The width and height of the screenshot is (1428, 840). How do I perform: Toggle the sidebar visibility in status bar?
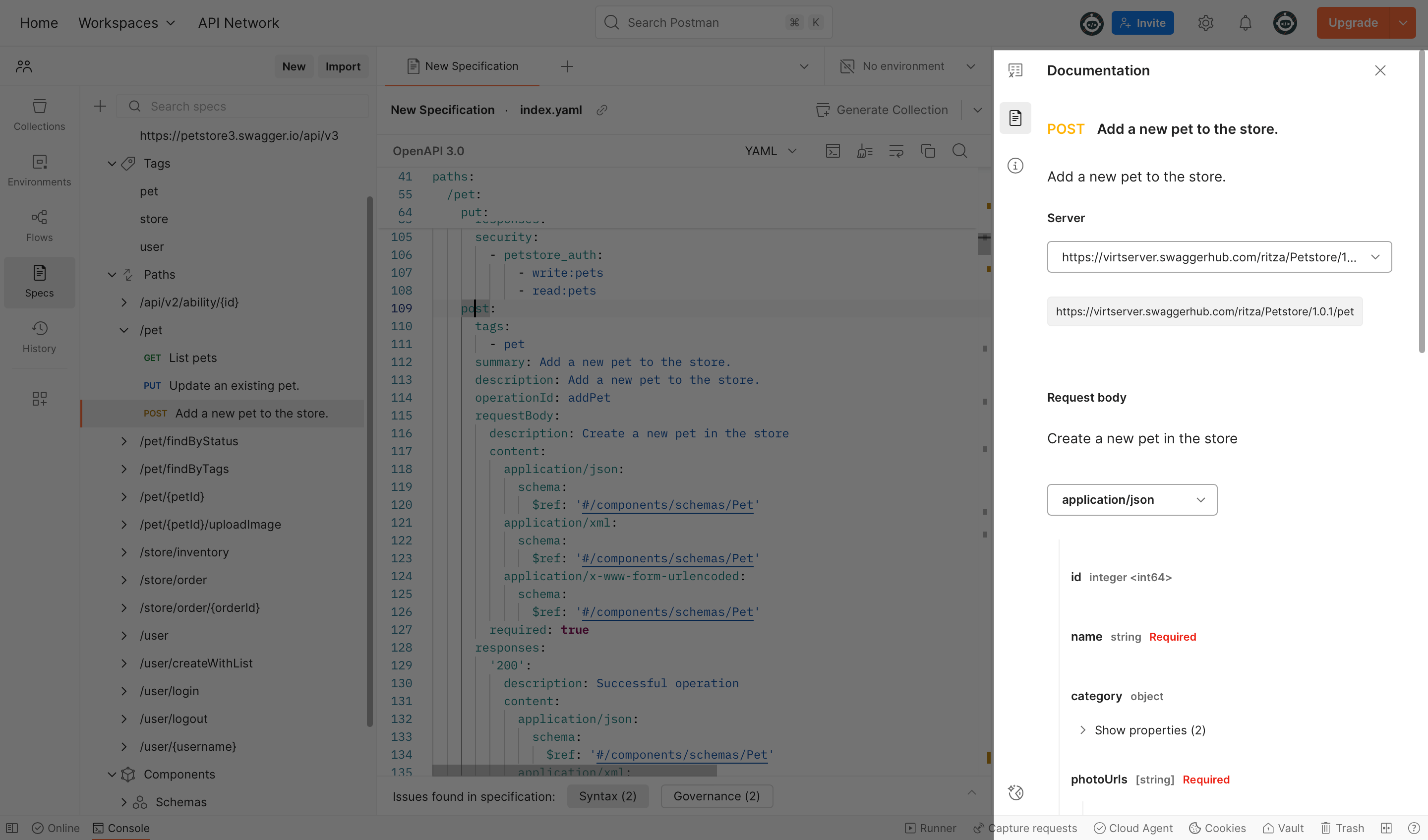pyautogui.click(x=12, y=828)
